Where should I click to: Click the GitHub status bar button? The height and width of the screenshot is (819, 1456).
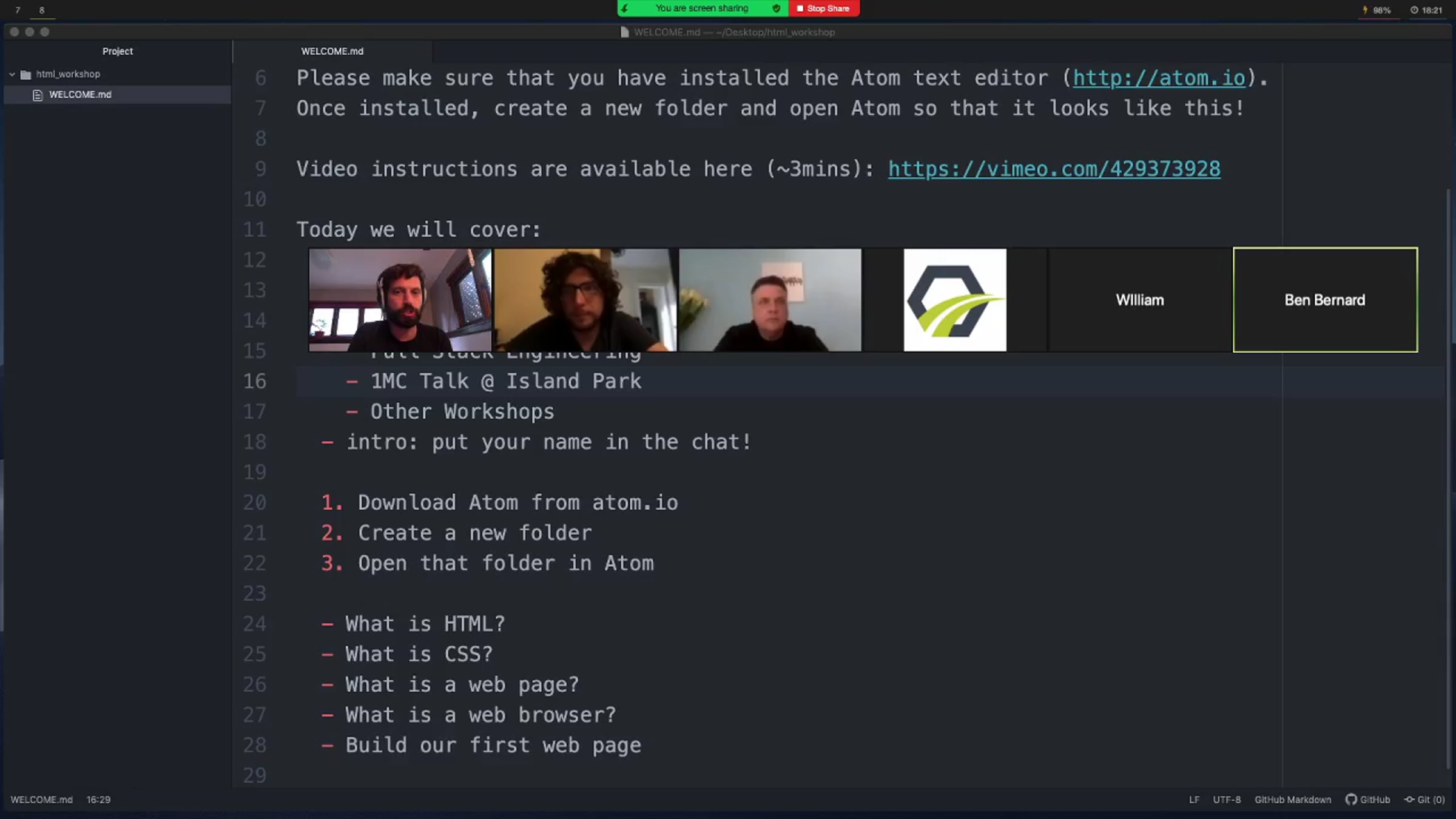coord(1368,800)
